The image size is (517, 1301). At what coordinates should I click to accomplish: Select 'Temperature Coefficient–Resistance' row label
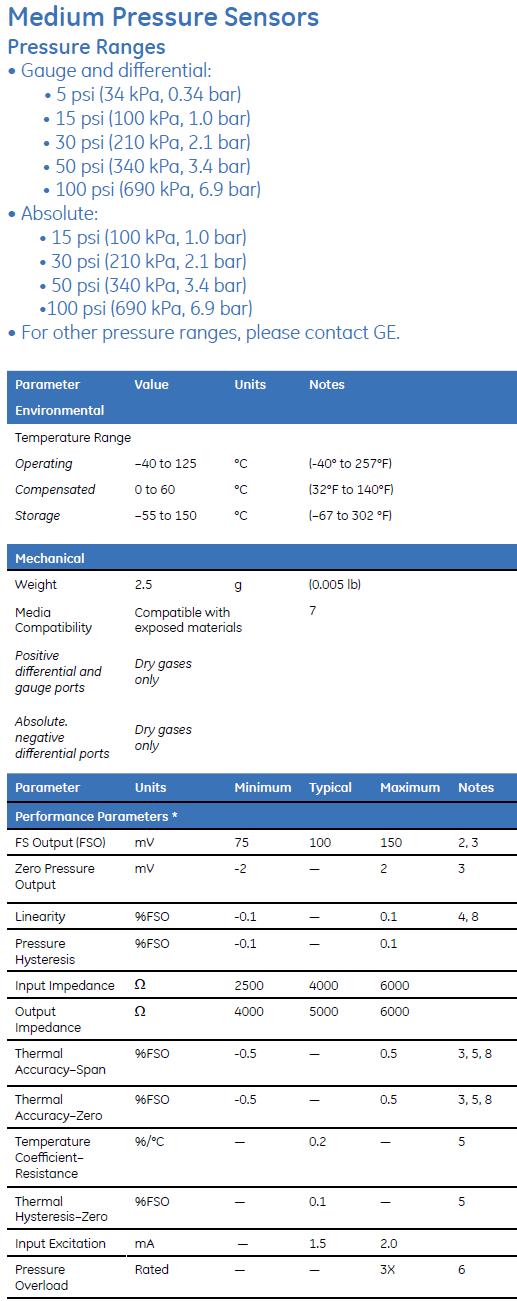(53, 1157)
